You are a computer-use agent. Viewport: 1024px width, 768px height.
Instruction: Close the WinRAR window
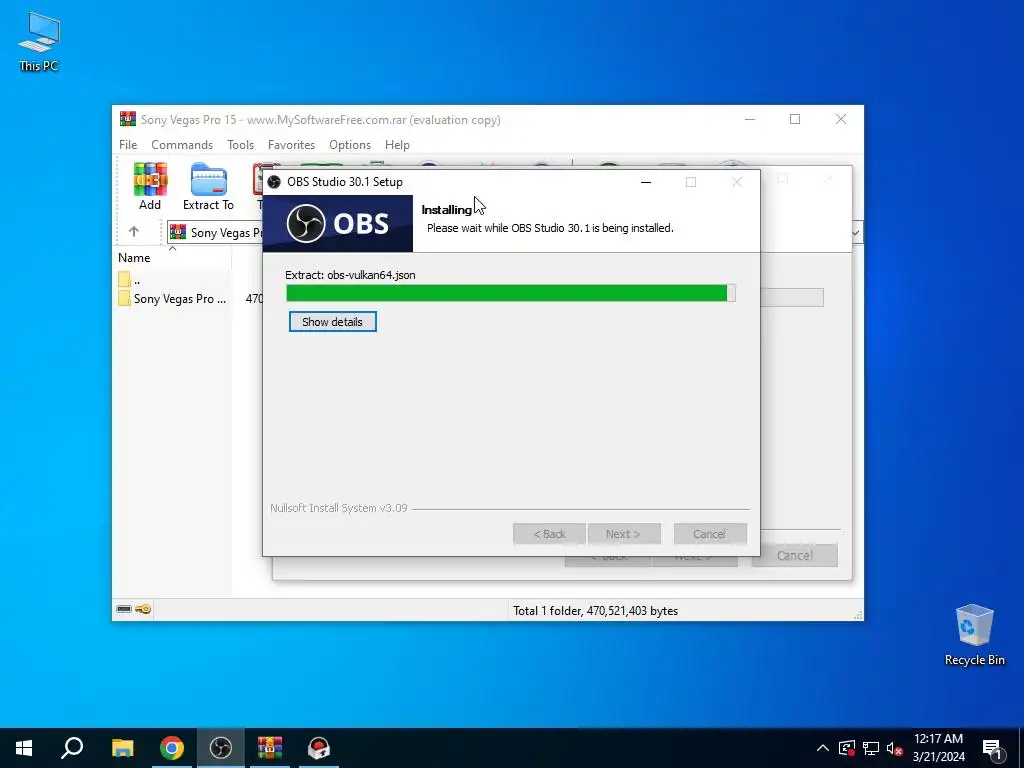point(841,119)
